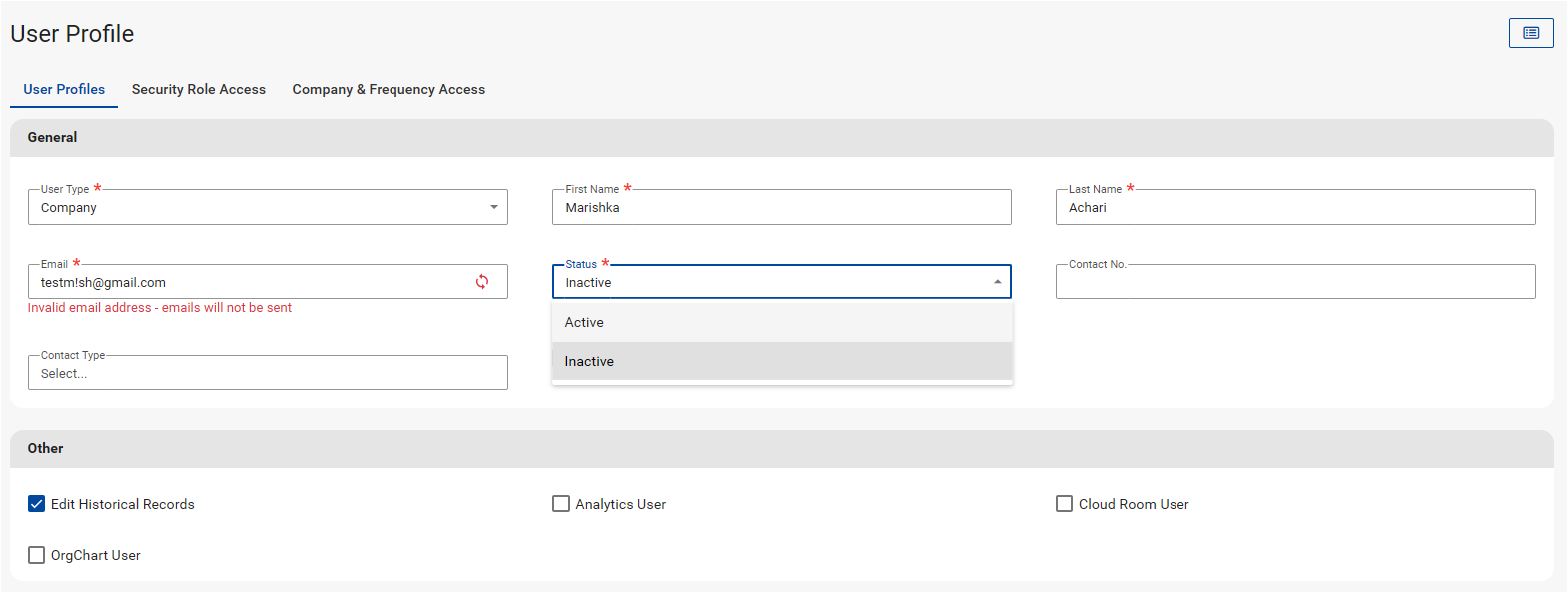Image resolution: width=1568 pixels, height=593 pixels.
Task: Open the User Type dropdown
Action: click(268, 207)
